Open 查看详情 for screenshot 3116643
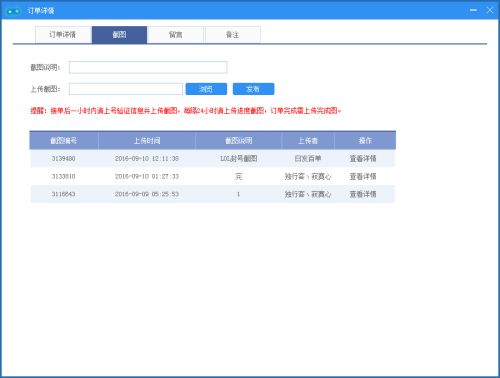This screenshot has height=378, width=500. point(363,194)
